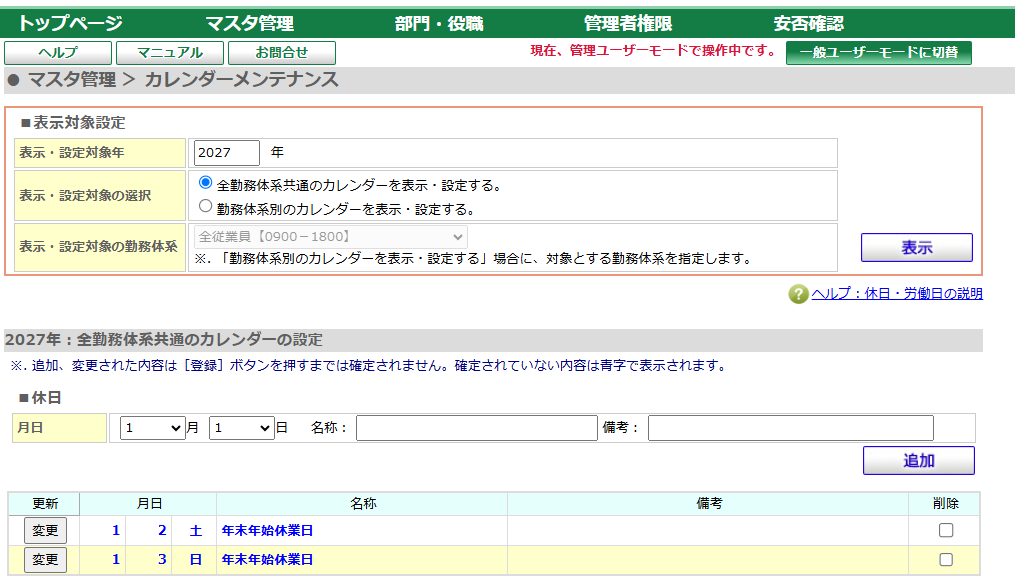Click 年末年始休業日 in the 土 row

click(x=267, y=531)
